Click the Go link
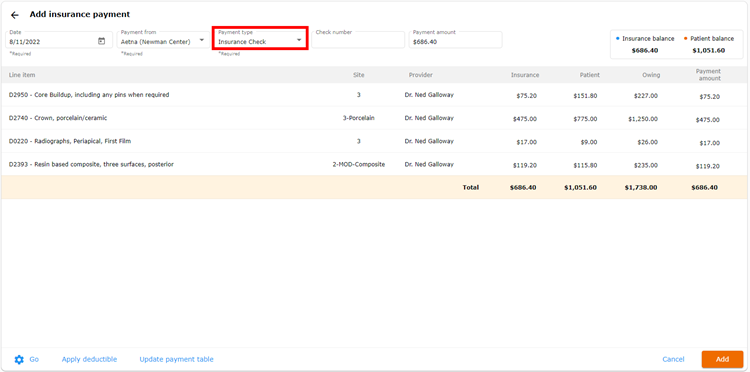Screen dimensions: 750x372 coord(34,359)
